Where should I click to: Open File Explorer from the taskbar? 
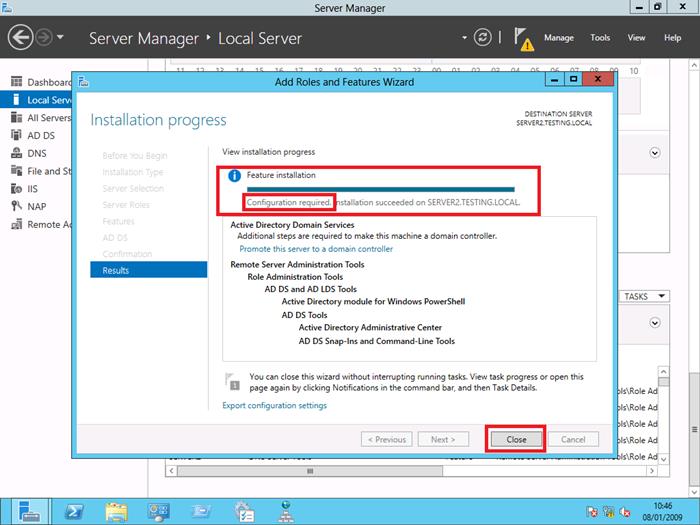point(116,512)
